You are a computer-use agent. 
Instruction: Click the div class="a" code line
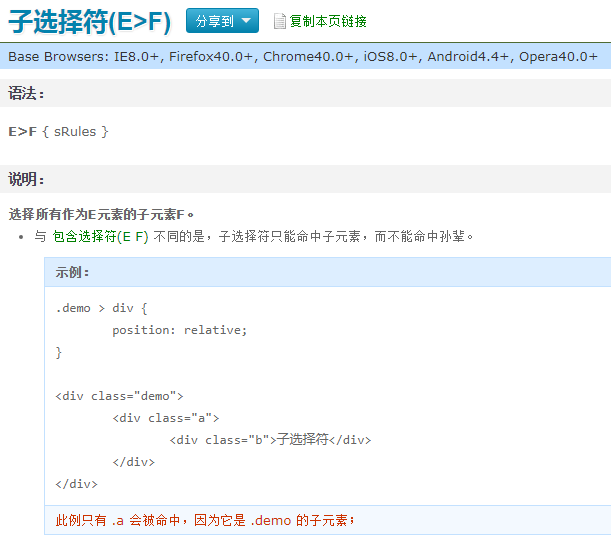pyautogui.click(x=165, y=418)
